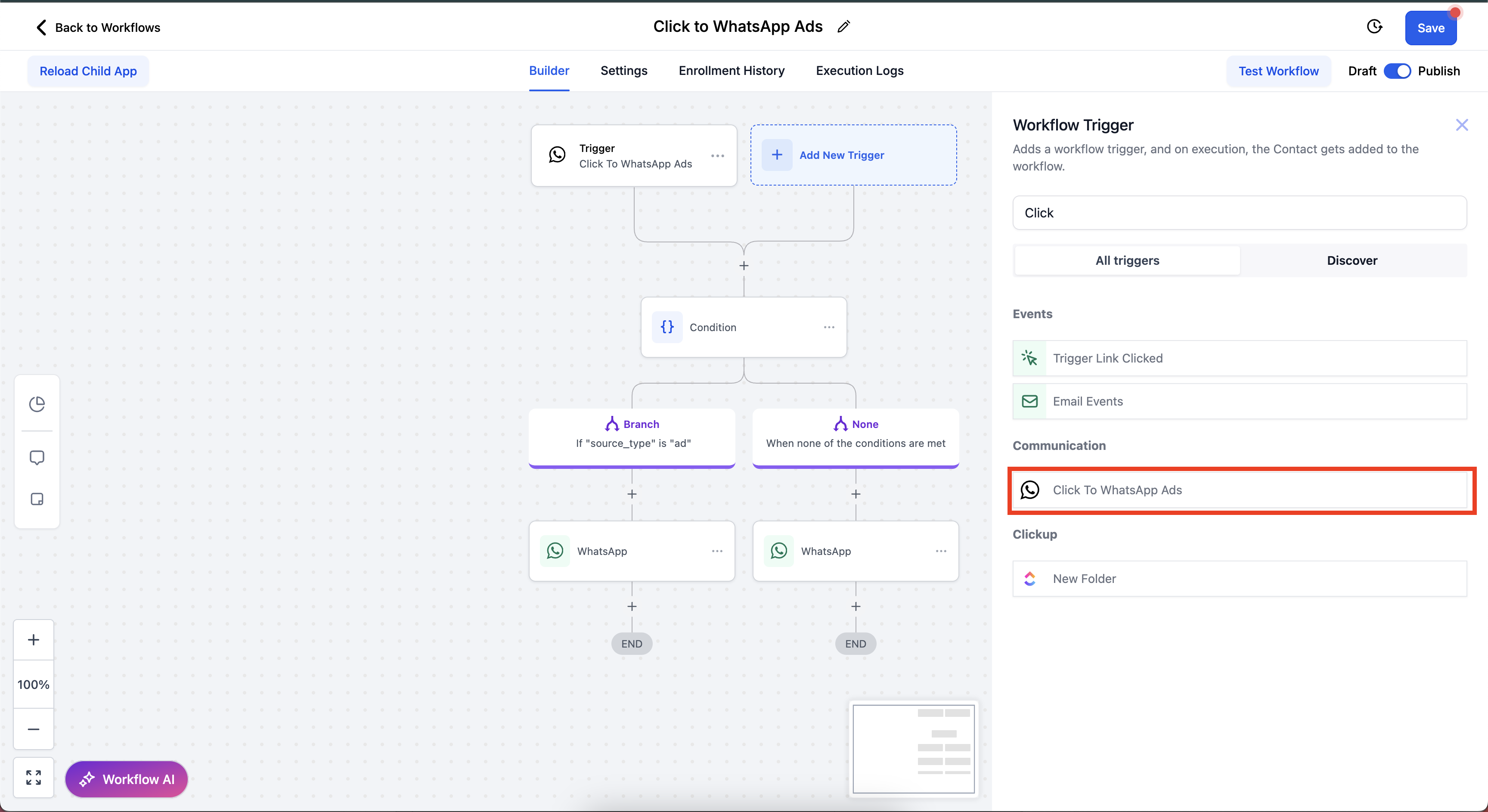The height and width of the screenshot is (812, 1488).
Task: Add a sticky note icon
Action: [x=37, y=499]
